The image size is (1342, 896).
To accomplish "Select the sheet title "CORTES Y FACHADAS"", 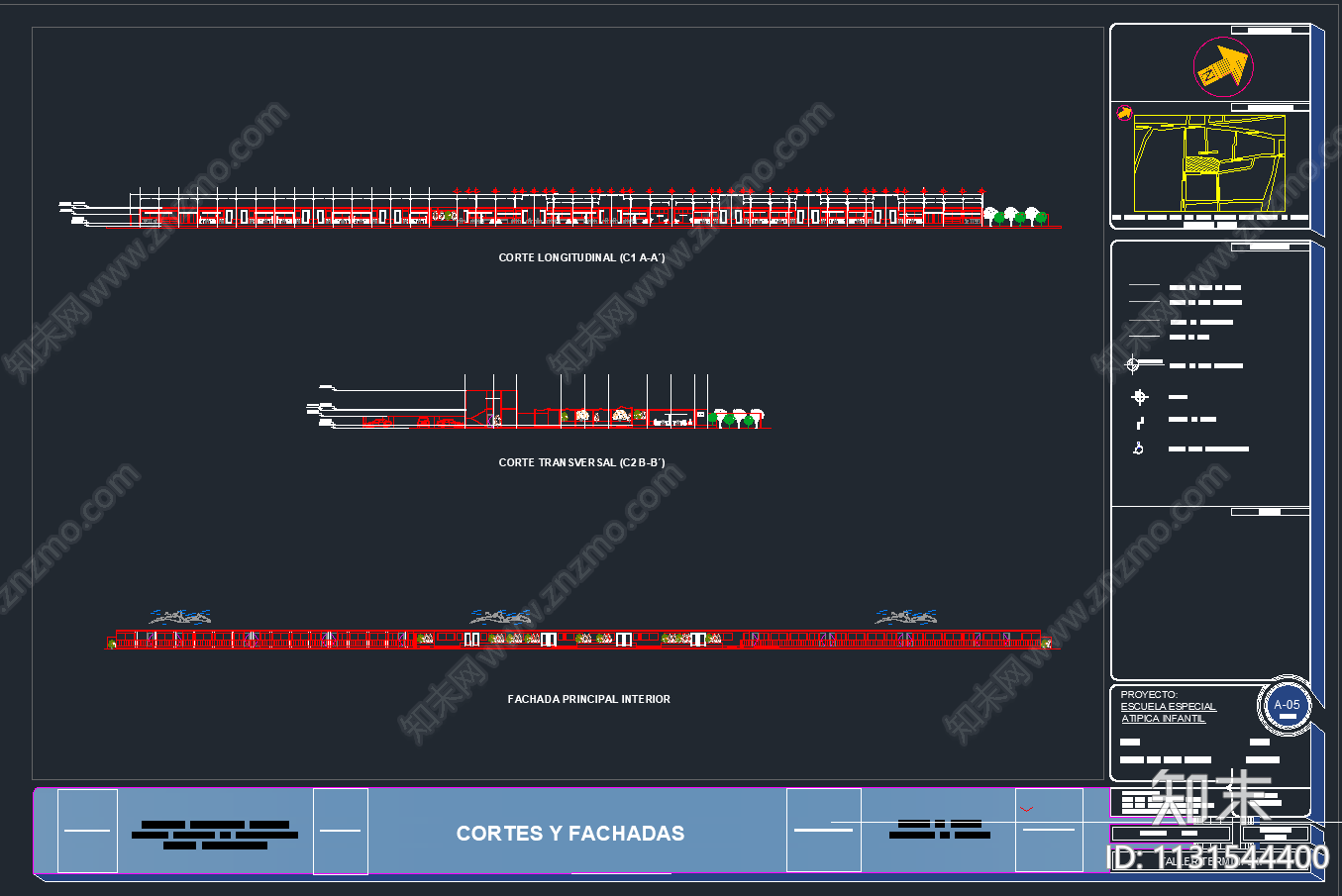I will pyautogui.click(x=570, y=834).
